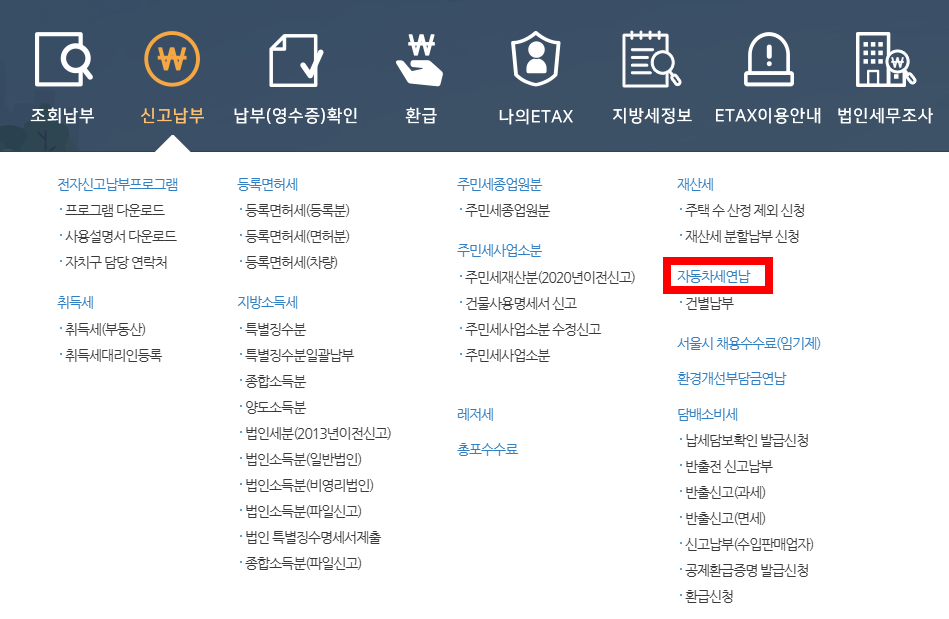The width and height of the screenshot is (949, 619).
Task: Select 납세담보확인 발급신청 link
Action: [x=747, y=440]
